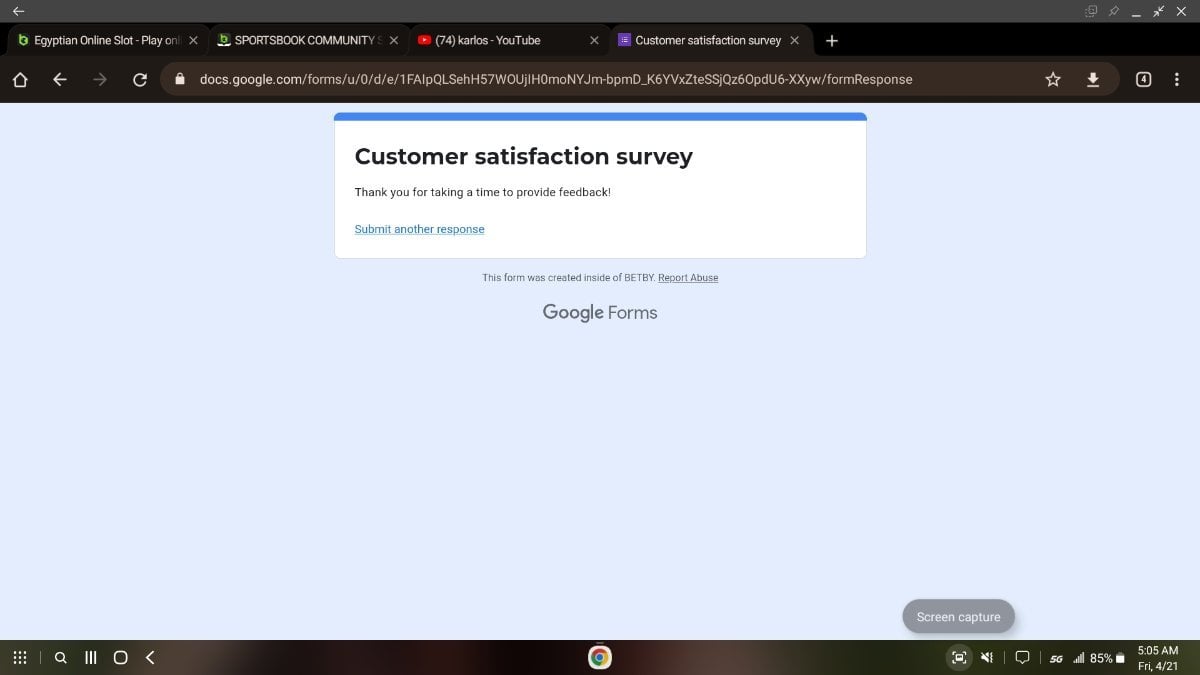Viewport: 1200px width, 675px height.
Task: Open the Chrome three-dot menu
Action: point(1177,80)
